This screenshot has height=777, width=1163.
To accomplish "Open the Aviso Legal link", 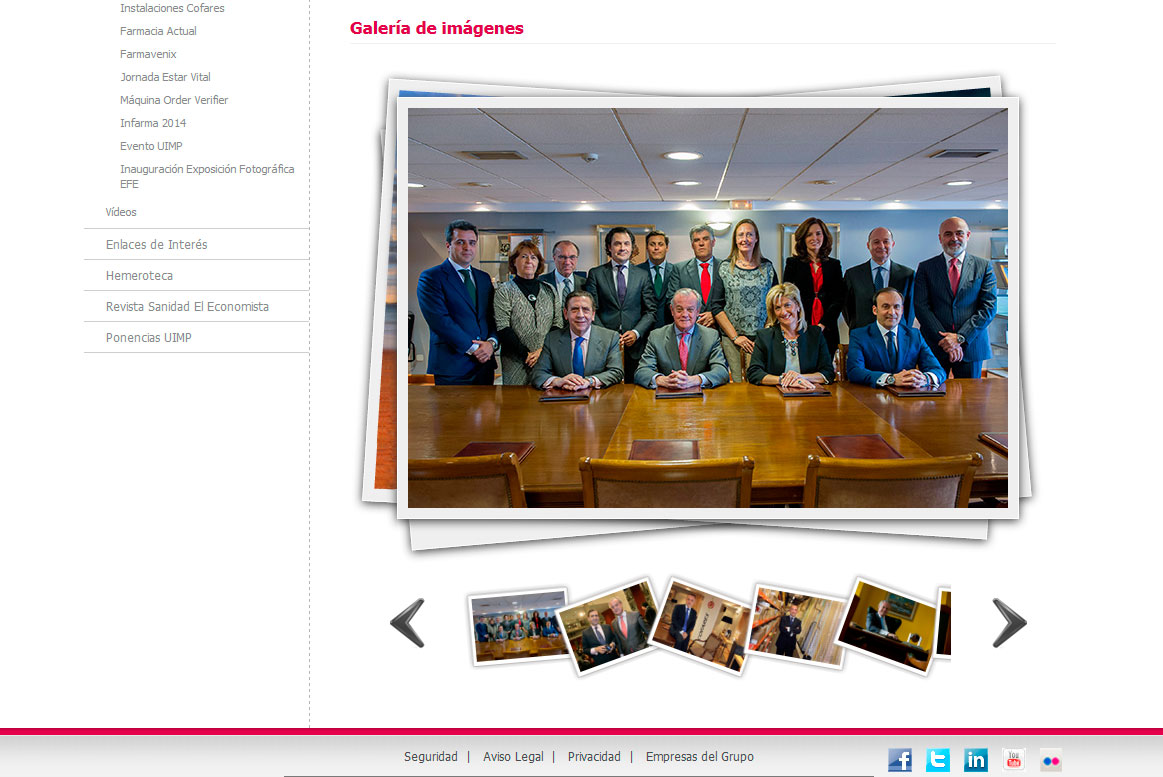I will [x=513, y=757].
